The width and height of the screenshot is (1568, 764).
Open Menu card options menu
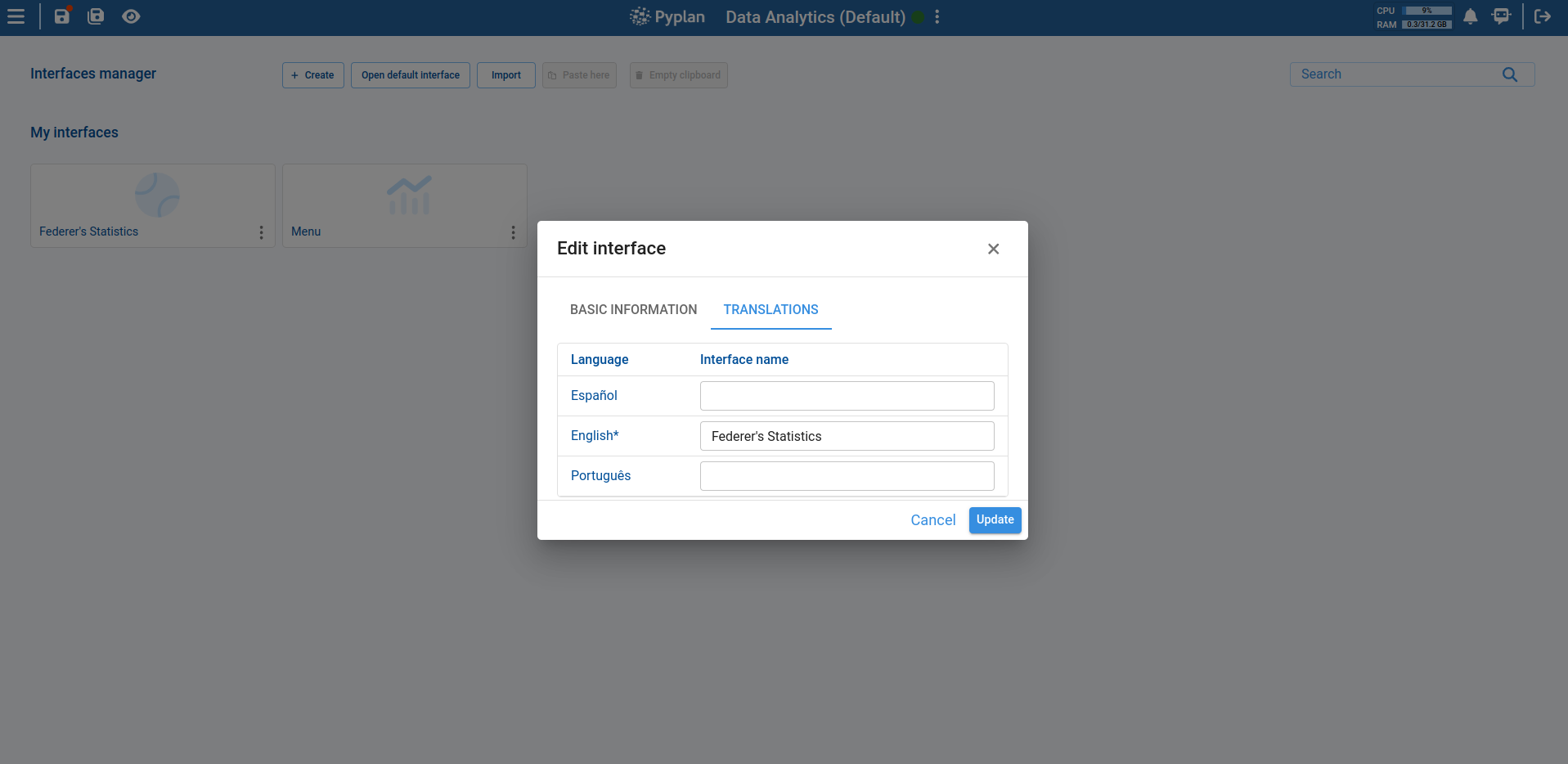click(514, 232)
